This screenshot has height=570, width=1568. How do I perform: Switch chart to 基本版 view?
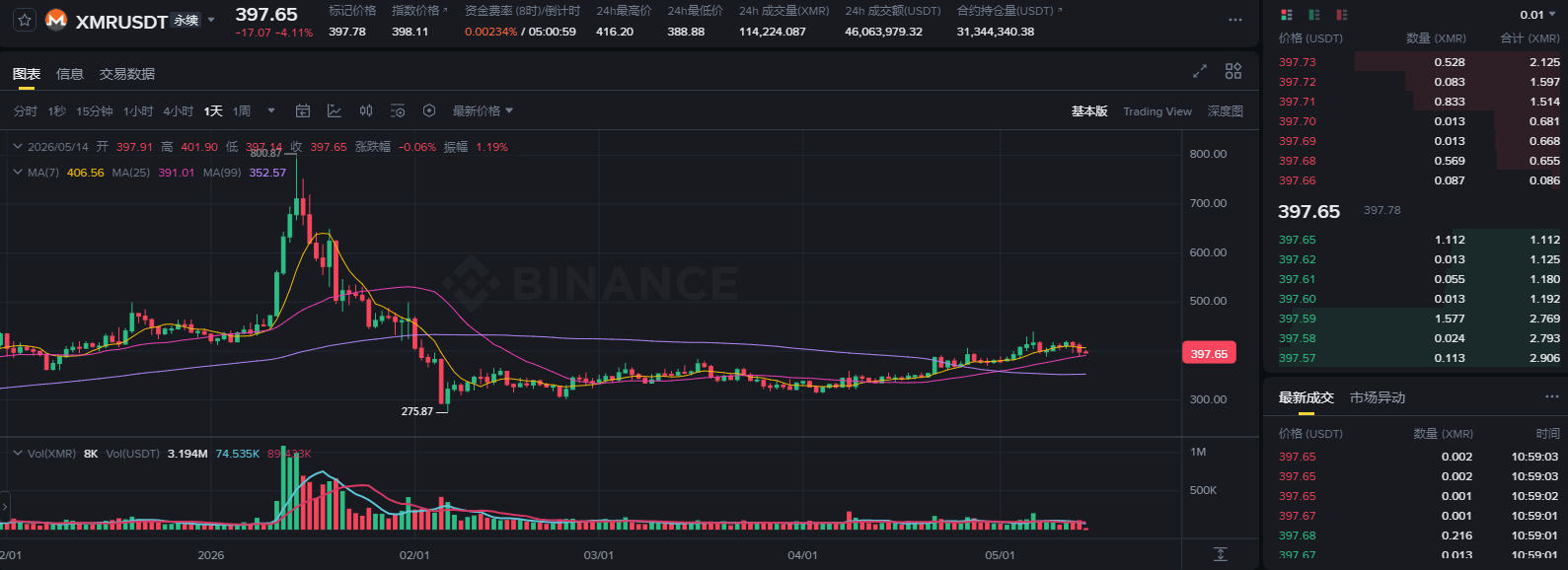[x=1089, y=111]
